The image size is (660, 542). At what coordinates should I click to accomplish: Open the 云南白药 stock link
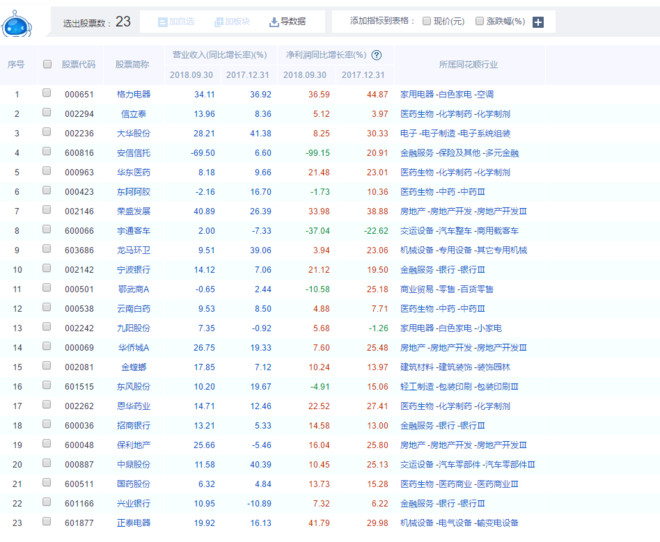click(x=132, y=308)
